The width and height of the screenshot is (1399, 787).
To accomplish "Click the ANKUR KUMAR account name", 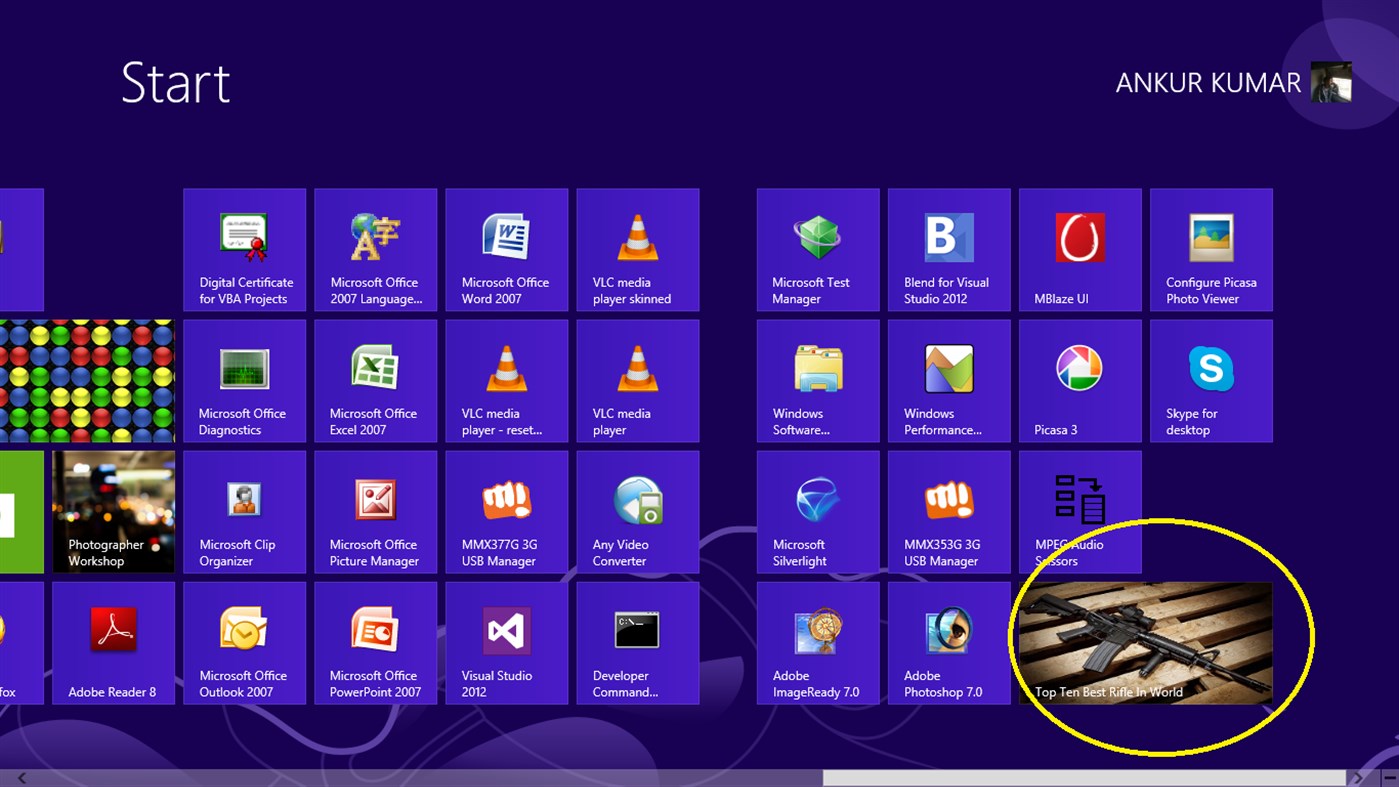I will pos(1208,82).
